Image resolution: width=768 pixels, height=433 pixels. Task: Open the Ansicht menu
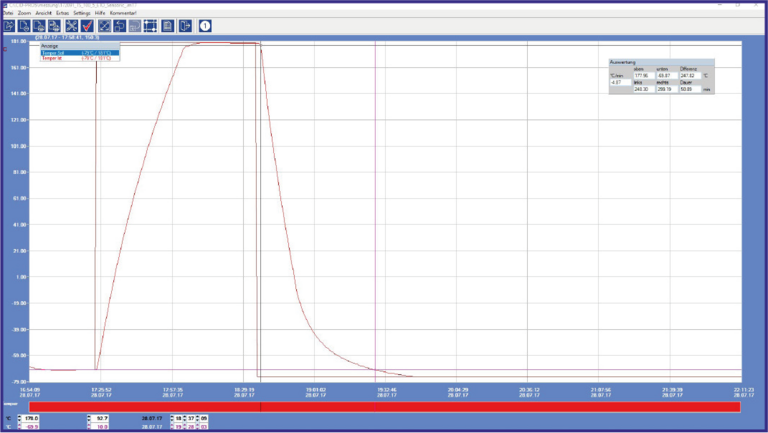click(x=44, y=13)
